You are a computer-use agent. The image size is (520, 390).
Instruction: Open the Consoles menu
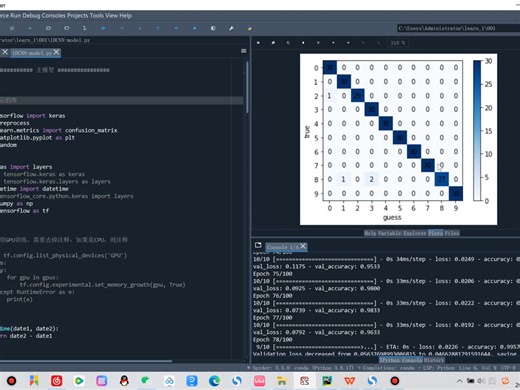[x=53, y=16]
